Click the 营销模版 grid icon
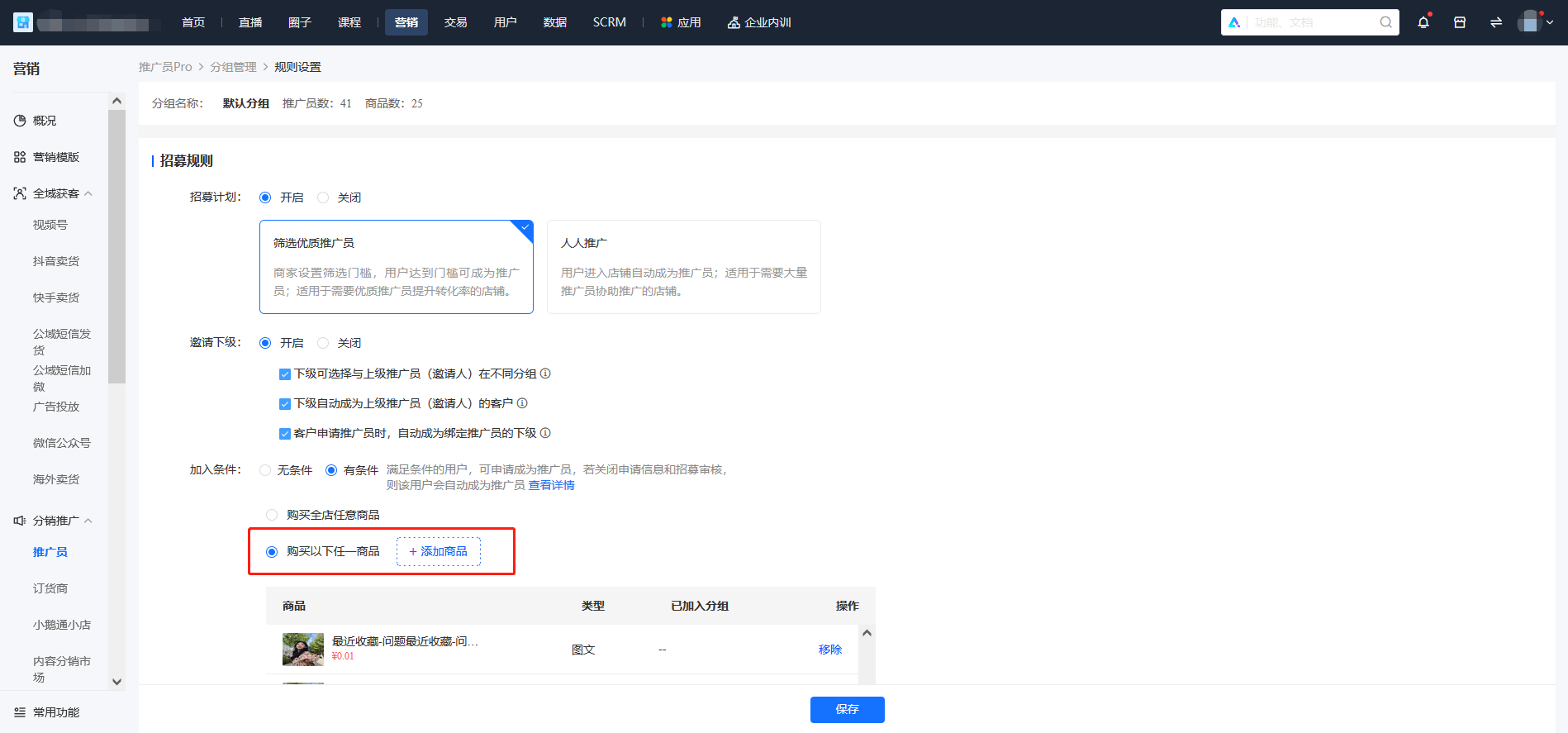The image size is (1568, 733). [20, 157]
